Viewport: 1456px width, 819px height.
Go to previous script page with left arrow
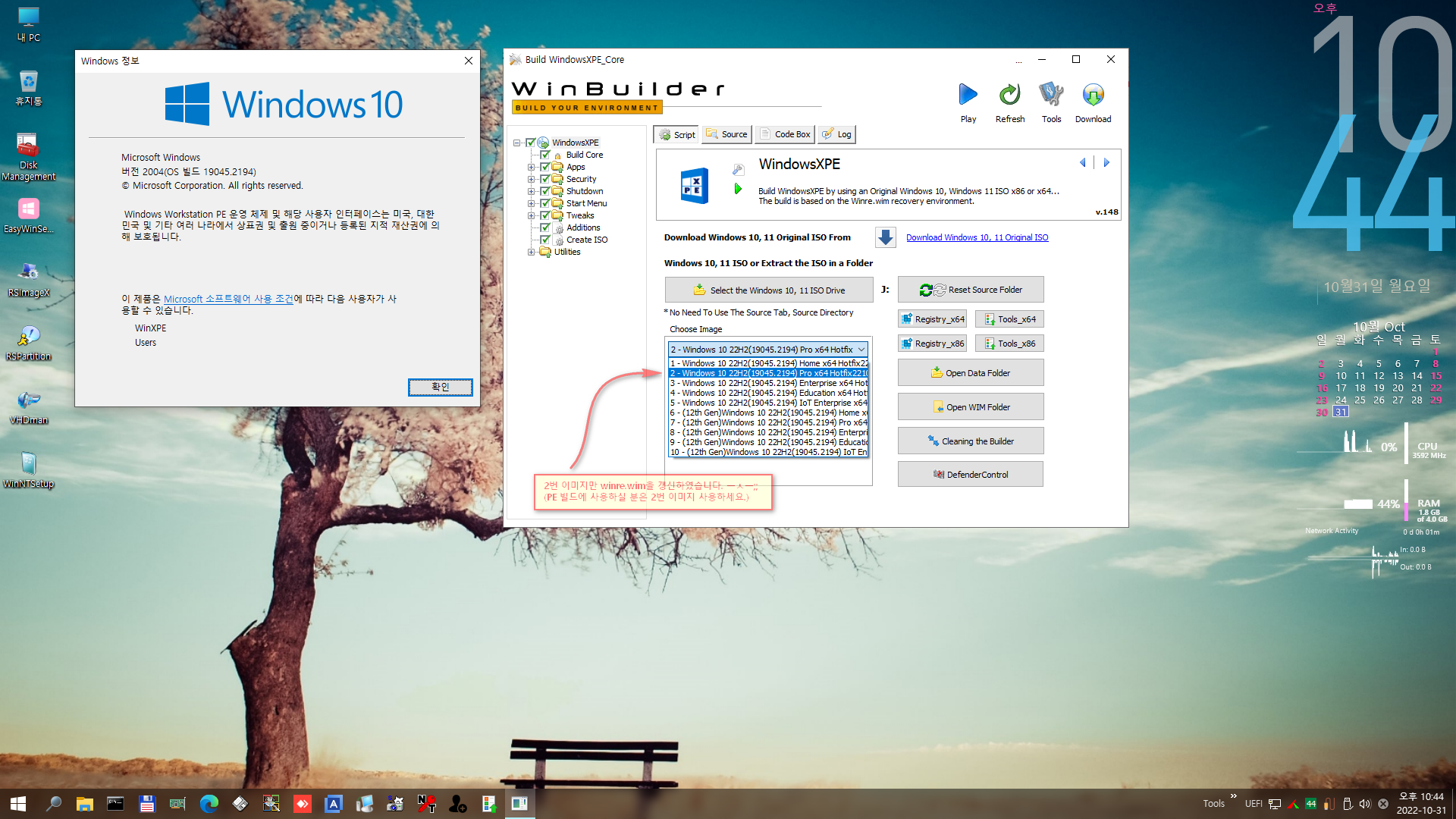(x=1083, y=162)
